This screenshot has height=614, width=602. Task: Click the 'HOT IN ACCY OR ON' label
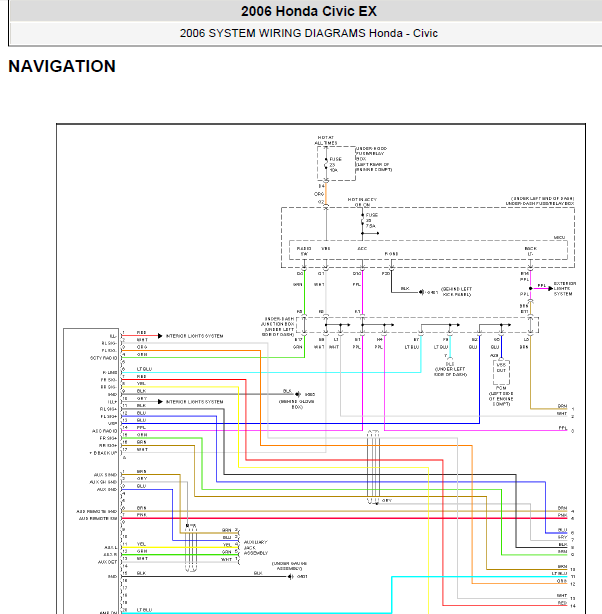coord(362,202)
